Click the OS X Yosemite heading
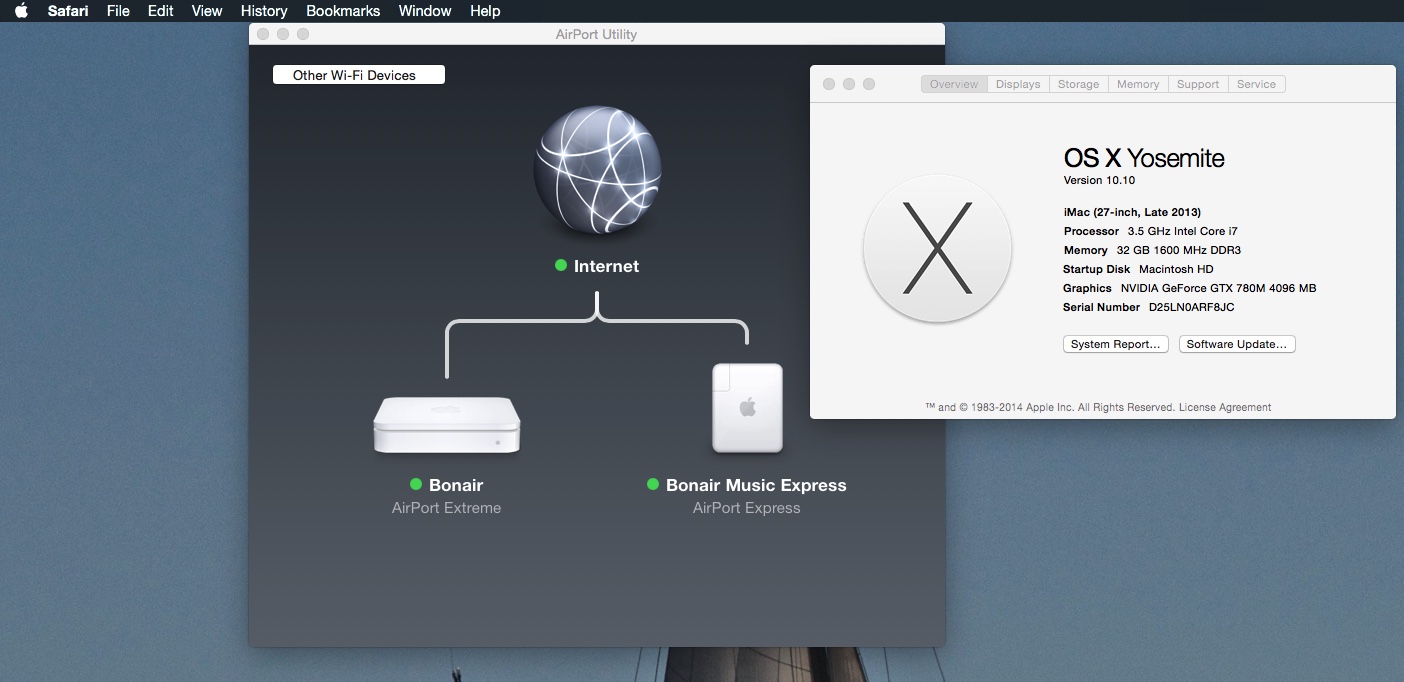 pyautogui.click(x=1144, y=158)
